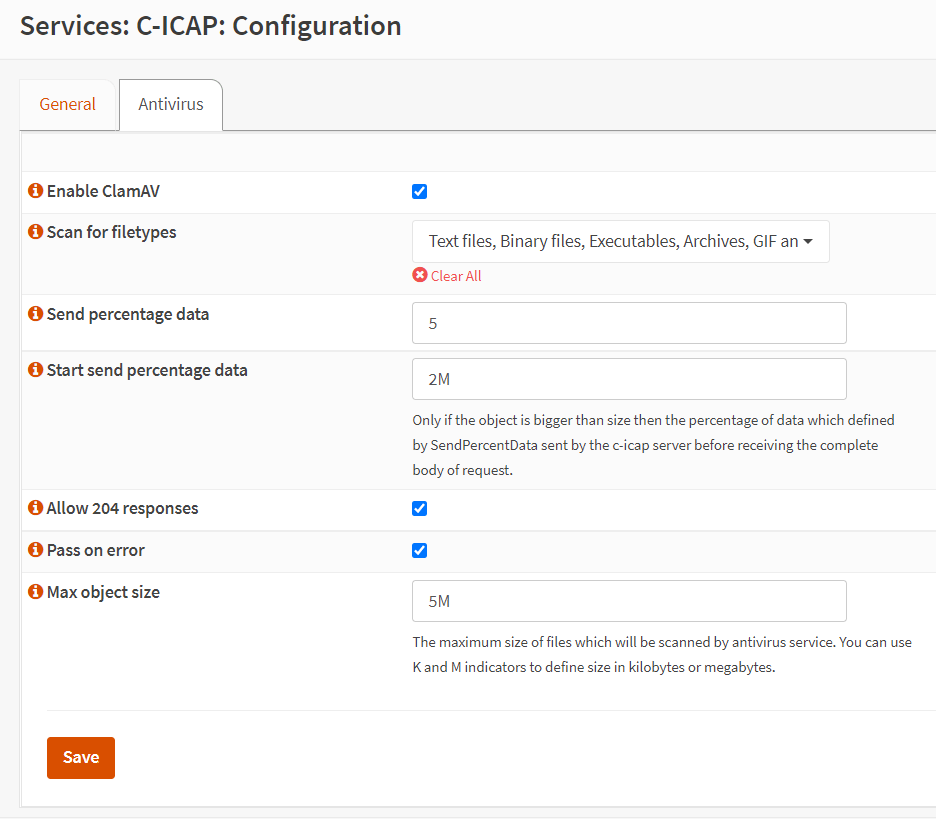
Task: Select the Antivirus tab
Action: [x=171, y=104]
